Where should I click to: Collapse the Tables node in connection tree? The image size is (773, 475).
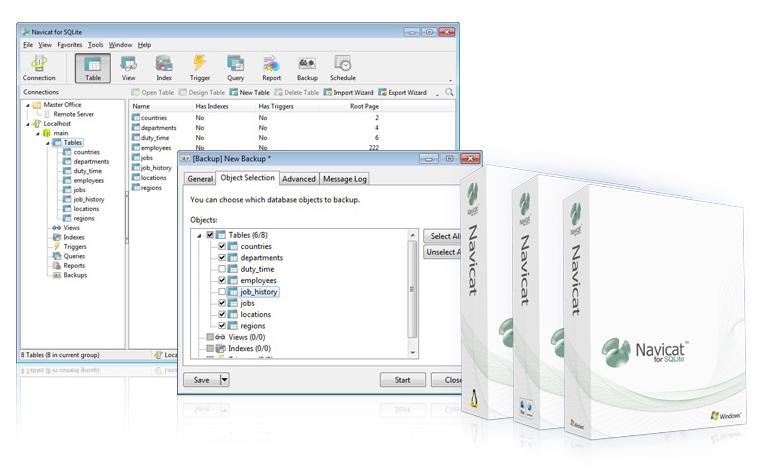48,143
